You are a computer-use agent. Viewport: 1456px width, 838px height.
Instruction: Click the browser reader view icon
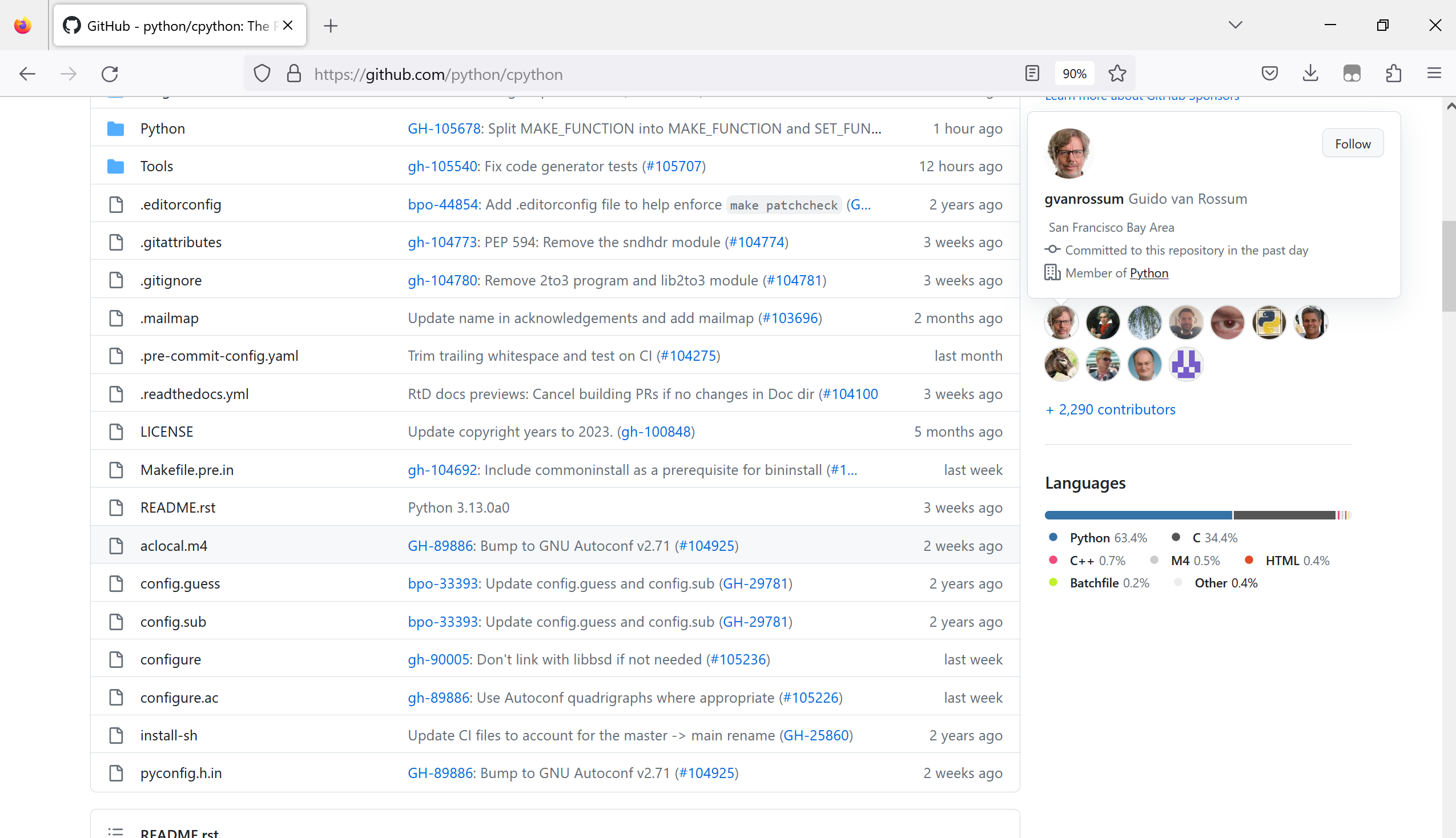1031,73
